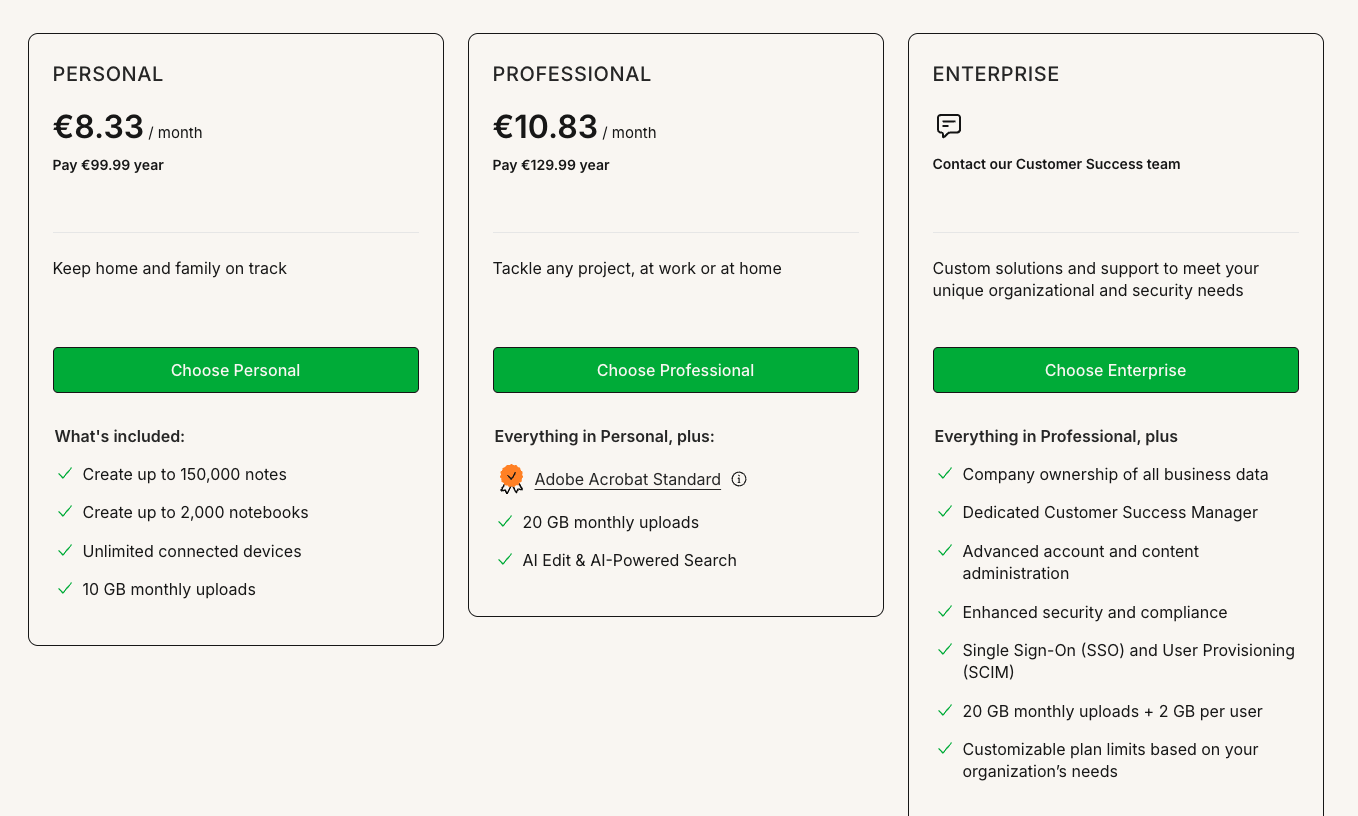
Task: Click checkmark beside AI Edit & AI-Powered Search
Action: point(505,560)
